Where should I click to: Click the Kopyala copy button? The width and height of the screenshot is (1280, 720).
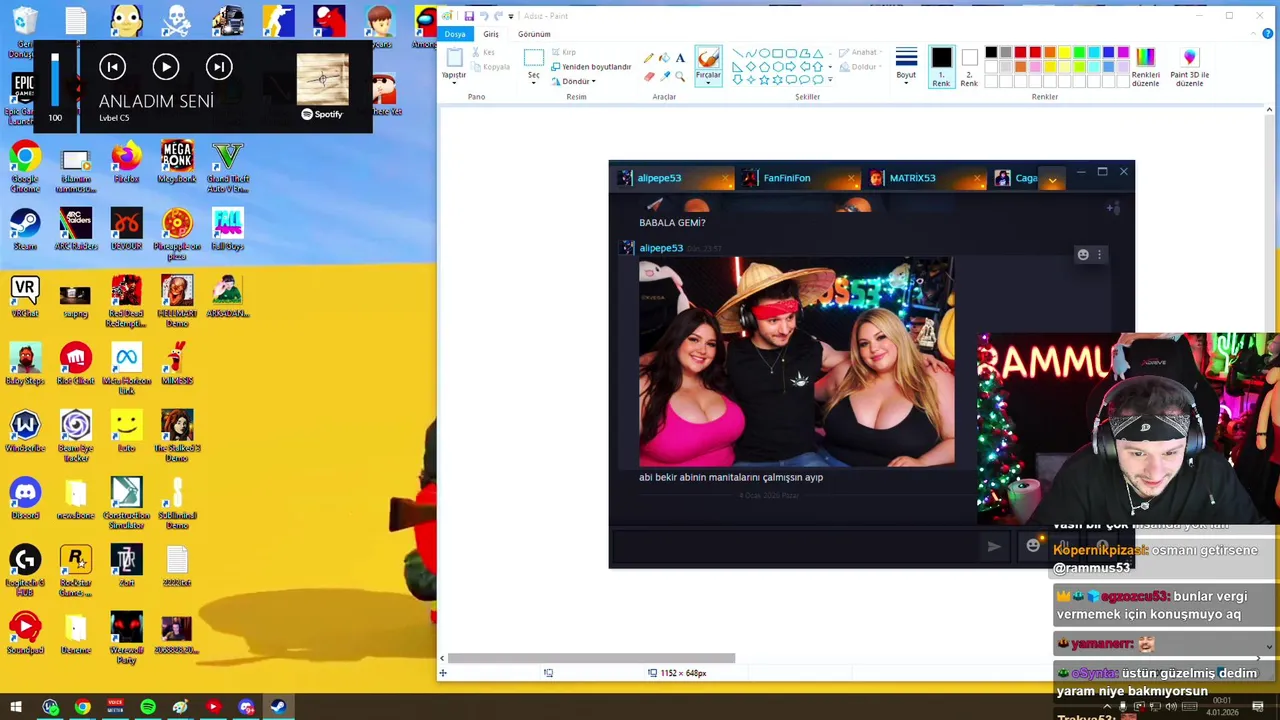[x=491, y=67]
